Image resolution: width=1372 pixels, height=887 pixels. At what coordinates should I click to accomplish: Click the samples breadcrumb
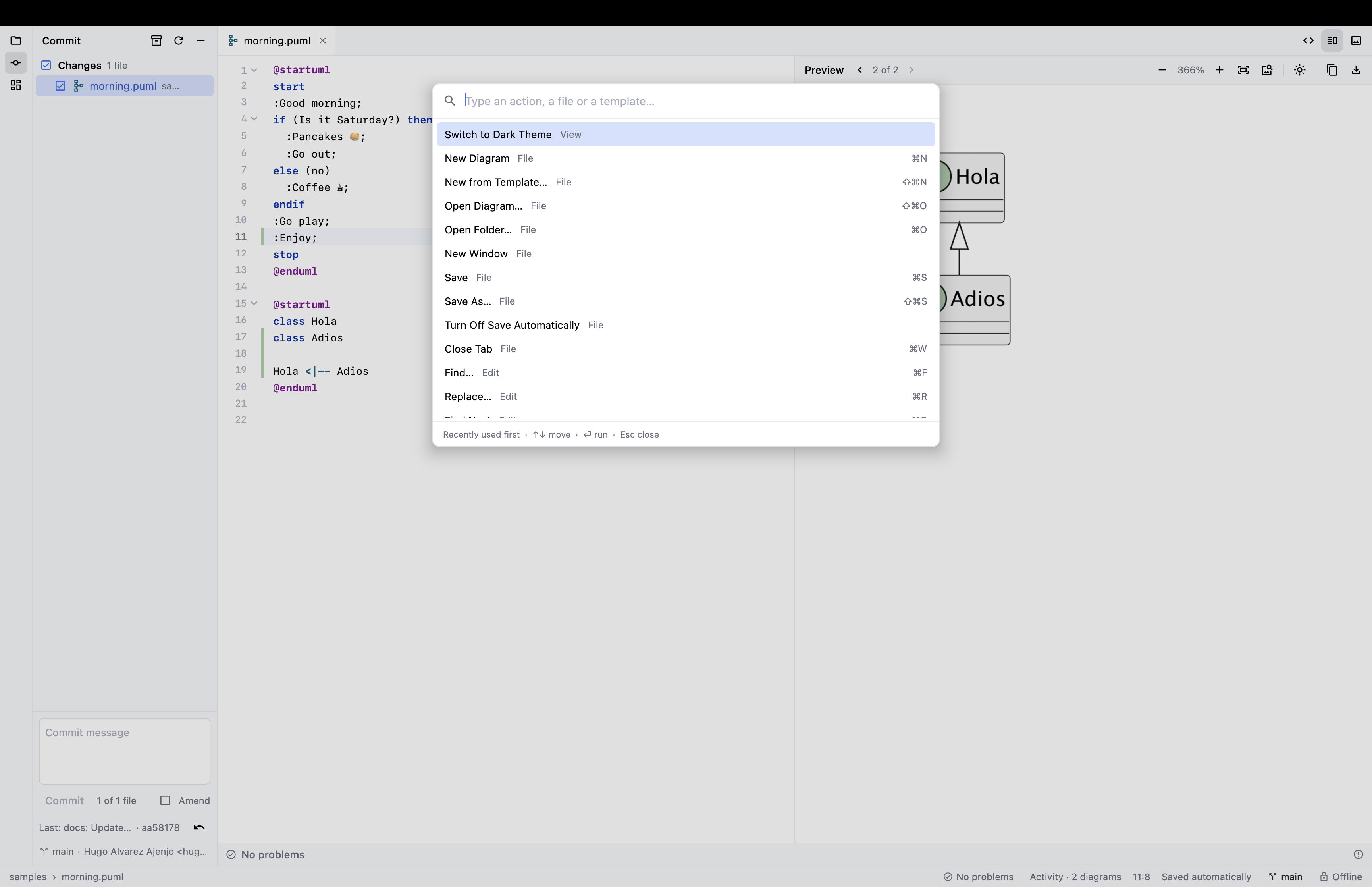pos(28,877)
